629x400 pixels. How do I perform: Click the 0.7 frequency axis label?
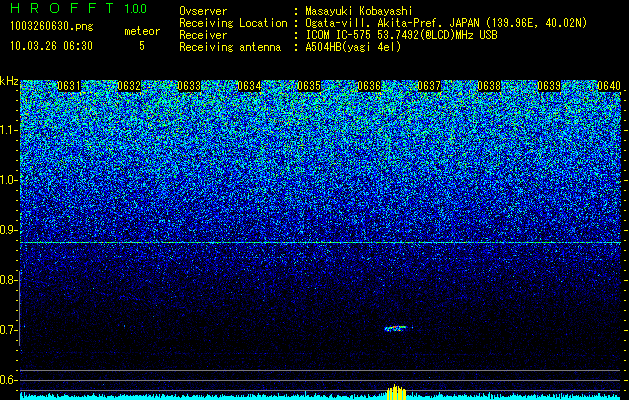(x=9, y=330)
